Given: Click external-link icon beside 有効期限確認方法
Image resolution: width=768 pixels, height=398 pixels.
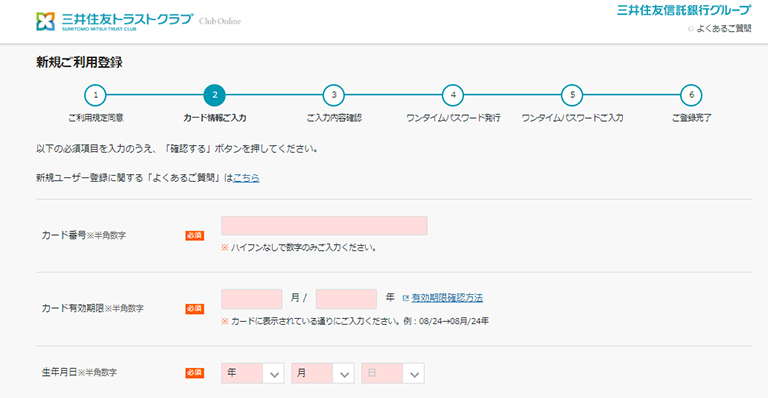Looking at the screenshot, I should tap(406, 298).
